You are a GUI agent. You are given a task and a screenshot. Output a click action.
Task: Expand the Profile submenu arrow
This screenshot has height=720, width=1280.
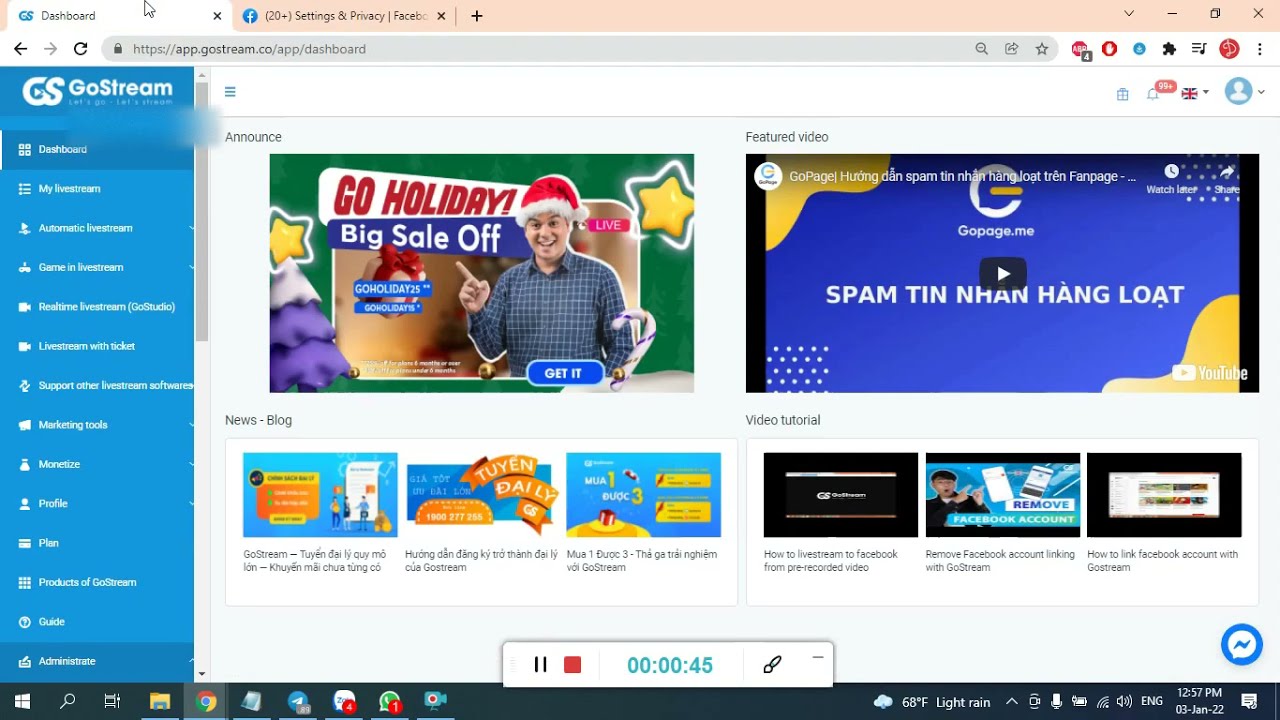click(191, 503)
